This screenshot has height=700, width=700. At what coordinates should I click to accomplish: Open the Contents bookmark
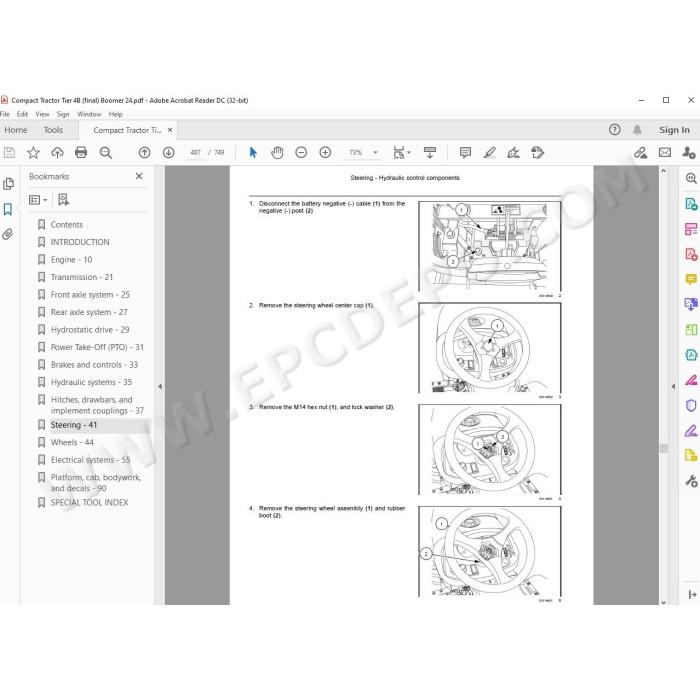click(67, 225)
